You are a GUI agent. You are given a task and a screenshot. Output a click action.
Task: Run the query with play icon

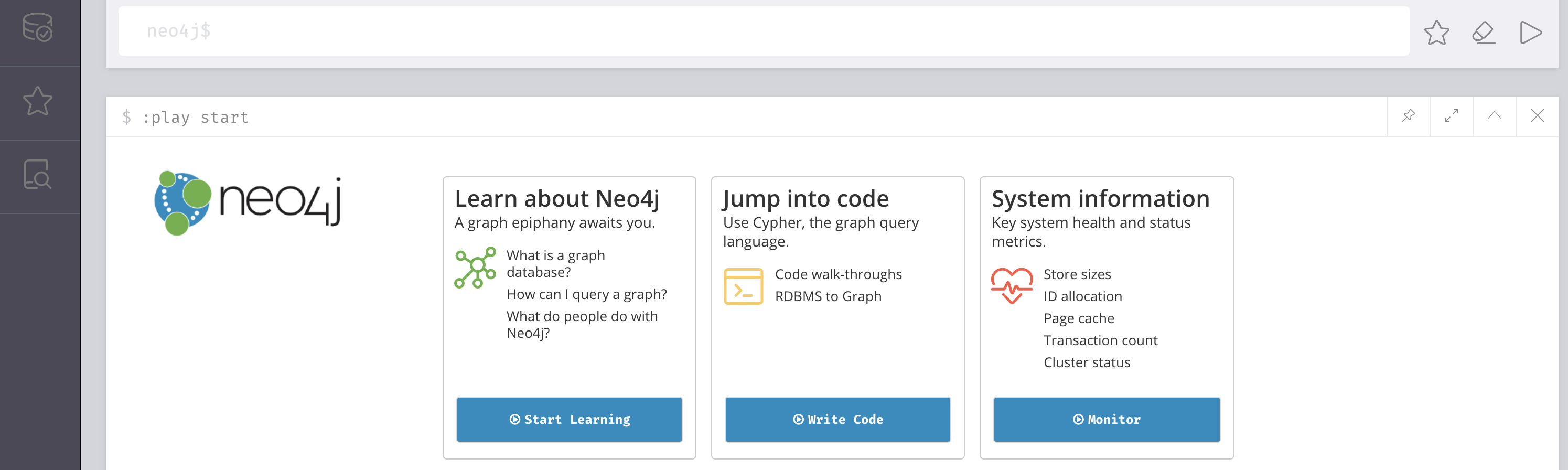[x=1530, y=33]
